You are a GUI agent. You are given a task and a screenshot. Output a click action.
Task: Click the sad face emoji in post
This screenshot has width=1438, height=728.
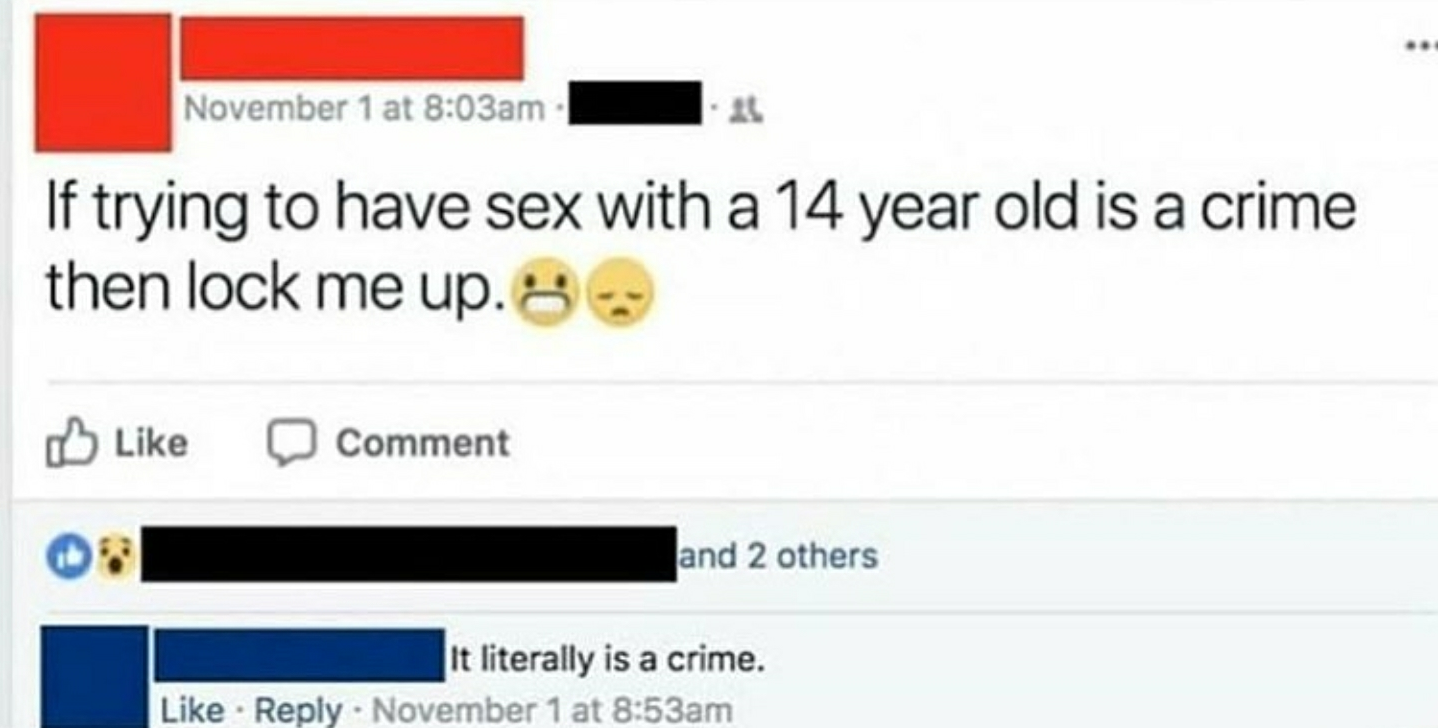[x=621, y=292]
